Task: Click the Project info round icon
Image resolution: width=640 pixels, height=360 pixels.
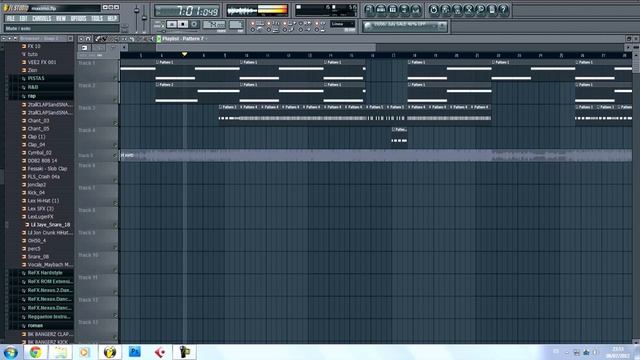Action: pos(492,9)
